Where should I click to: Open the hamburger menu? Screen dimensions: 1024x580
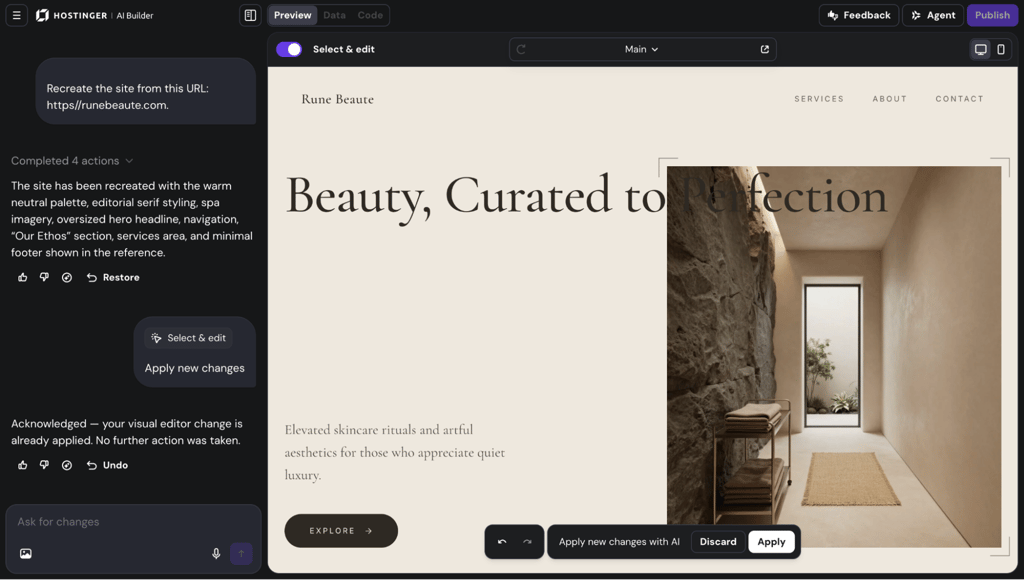(16, 15)
